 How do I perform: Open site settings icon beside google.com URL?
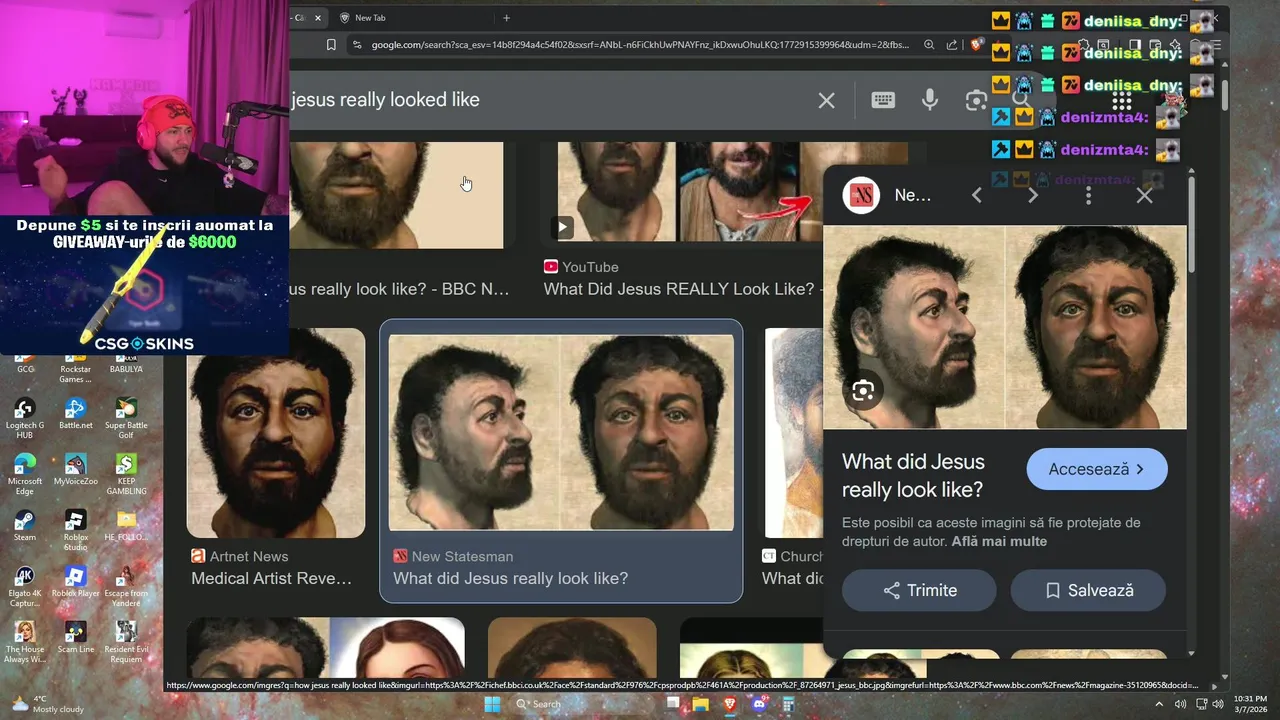click(x=357, y=44)
